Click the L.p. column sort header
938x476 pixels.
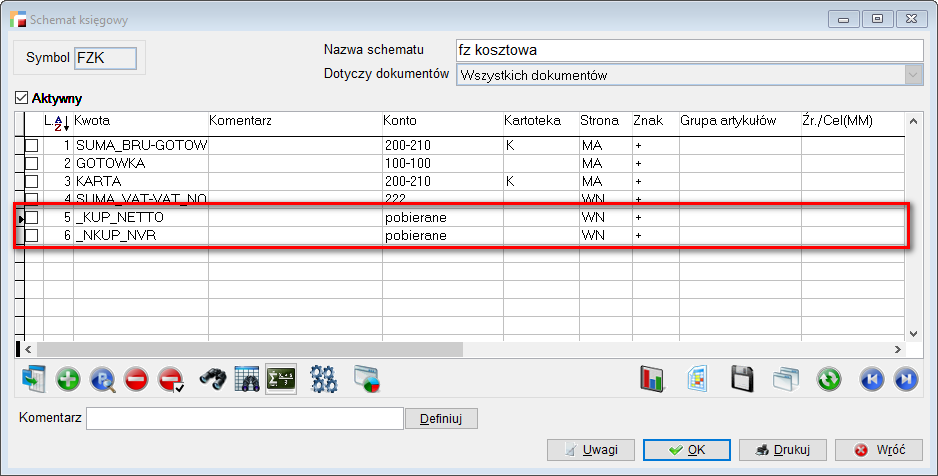coord(58,122)
